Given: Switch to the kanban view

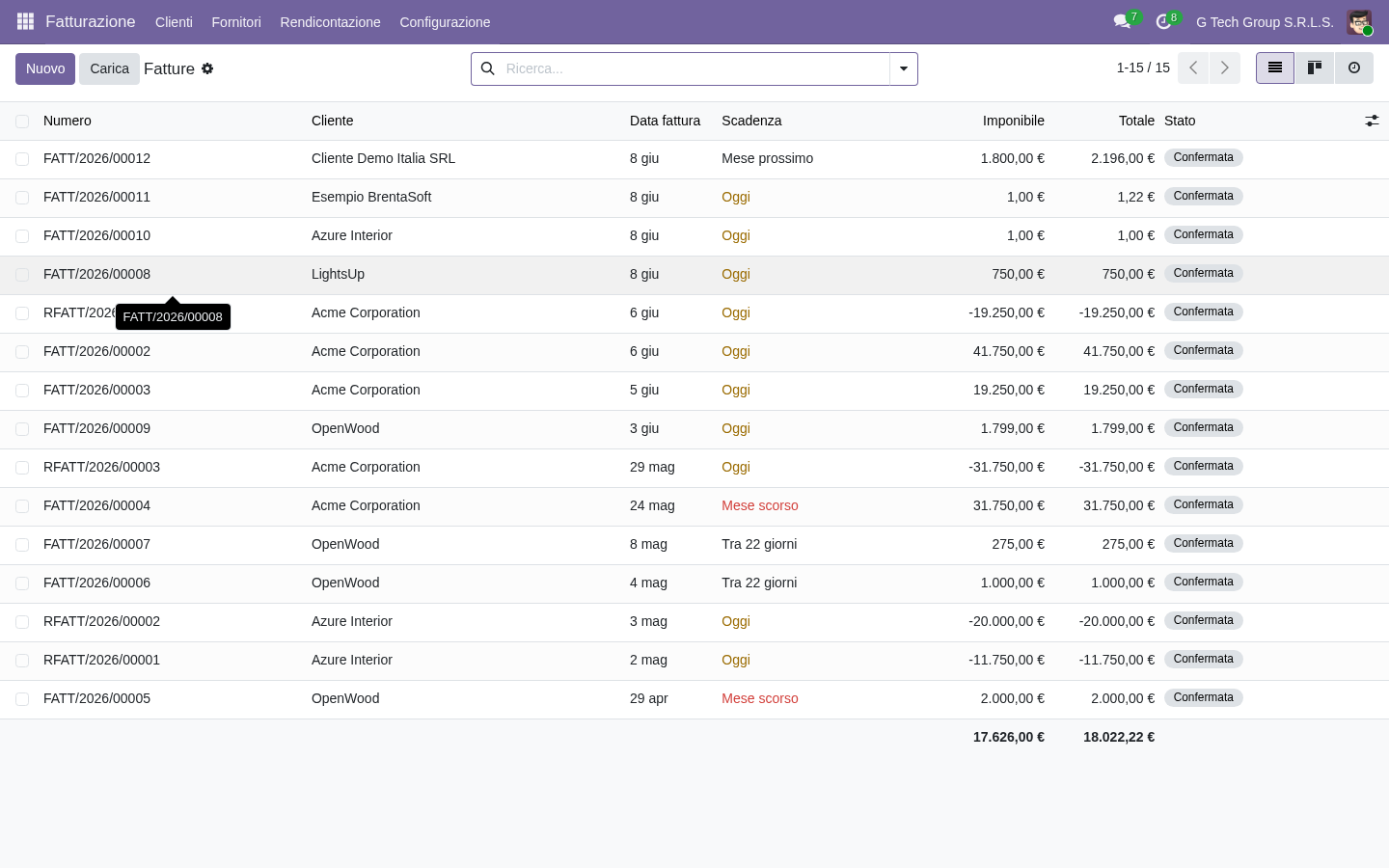Looking at the screenshot, I should 1315,68.
